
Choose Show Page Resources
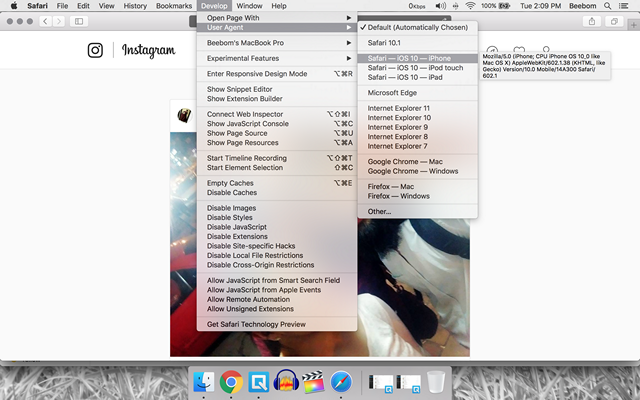pos(277,143)
